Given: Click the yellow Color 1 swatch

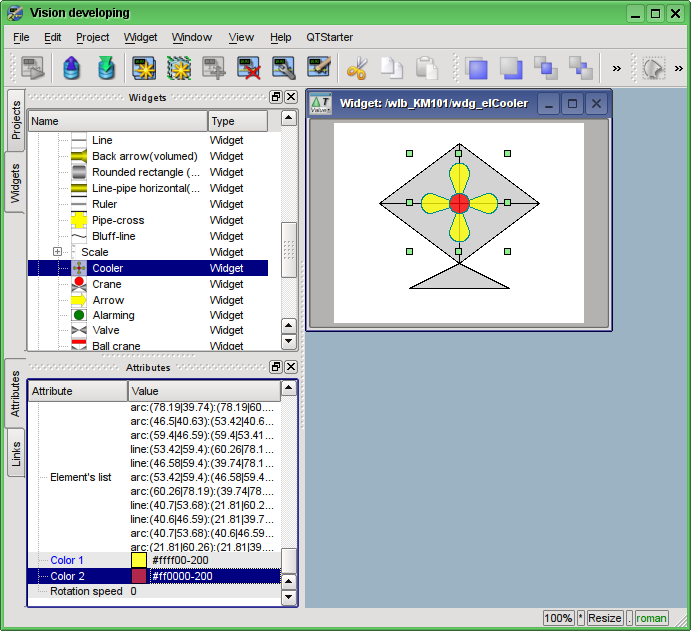Looking at the screenshot, I should (x=139, y=560).
